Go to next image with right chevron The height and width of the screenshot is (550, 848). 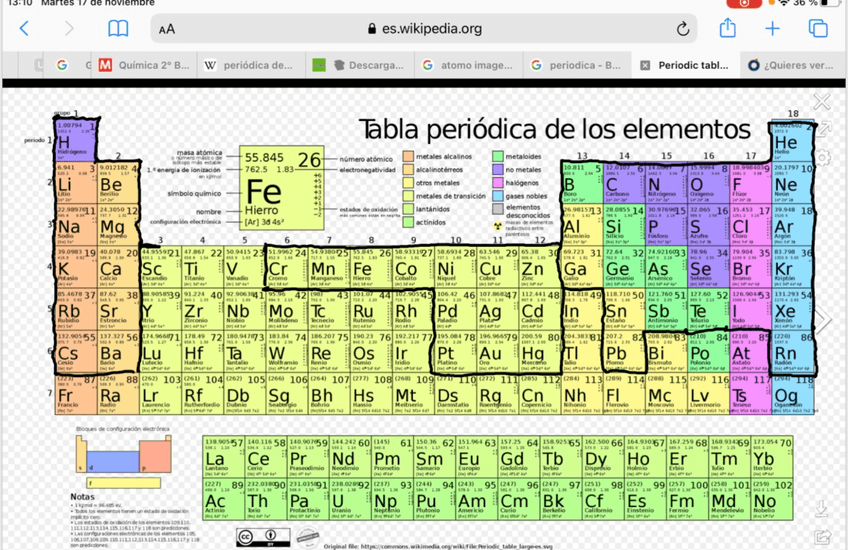(824, 321)
